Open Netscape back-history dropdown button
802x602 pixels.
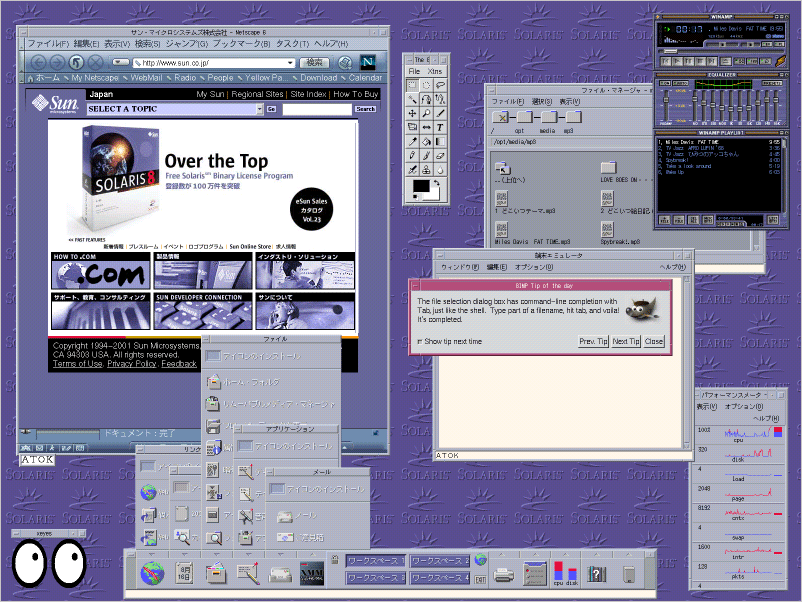point(121,62)
